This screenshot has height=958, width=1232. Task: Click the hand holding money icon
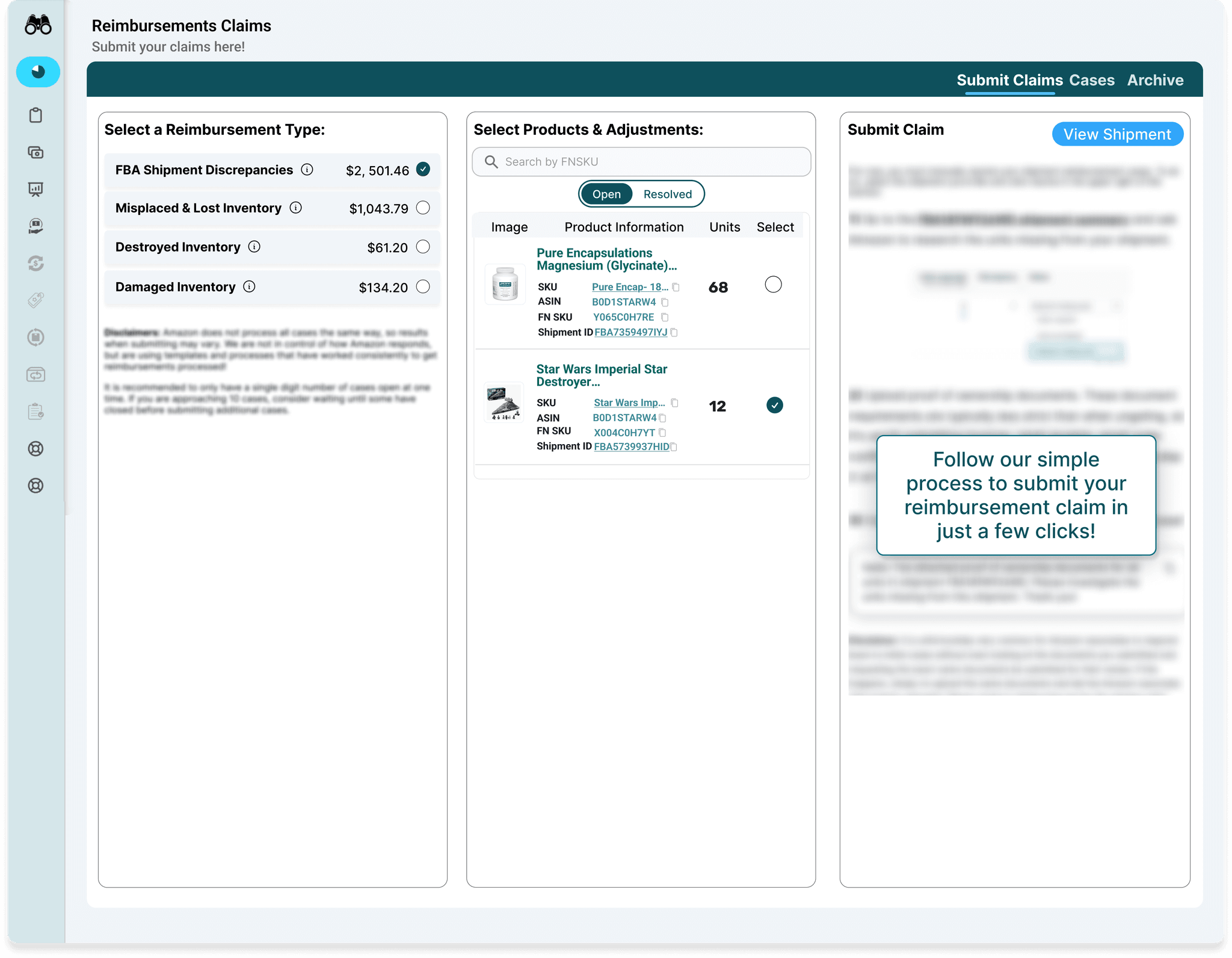click(x=36, y=226)
